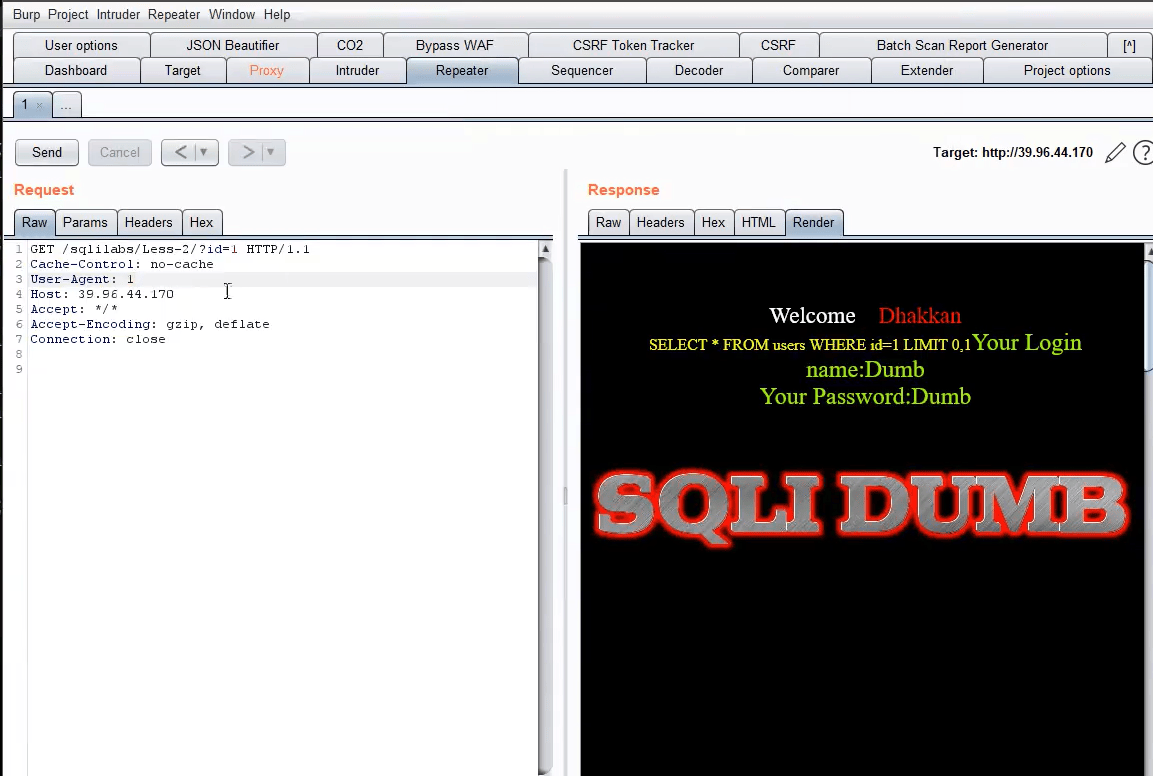Show response HTML view
This screenshot has height=776, width=1153.
[758, 222]
